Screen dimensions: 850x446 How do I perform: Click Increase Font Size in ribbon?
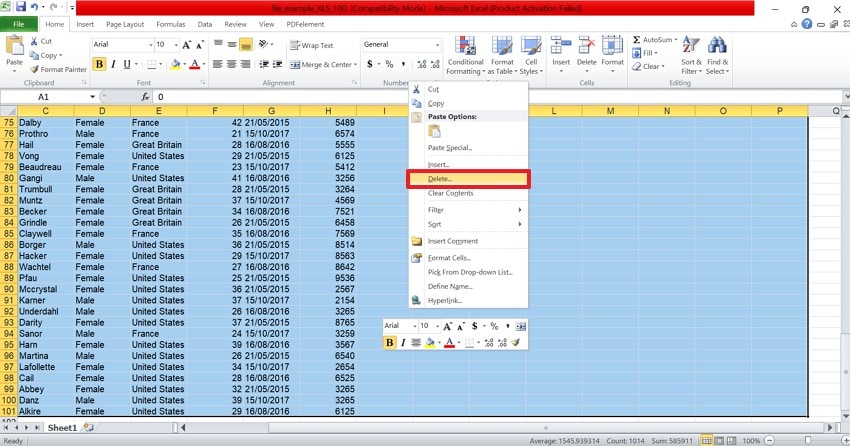(x=186, y=45)
